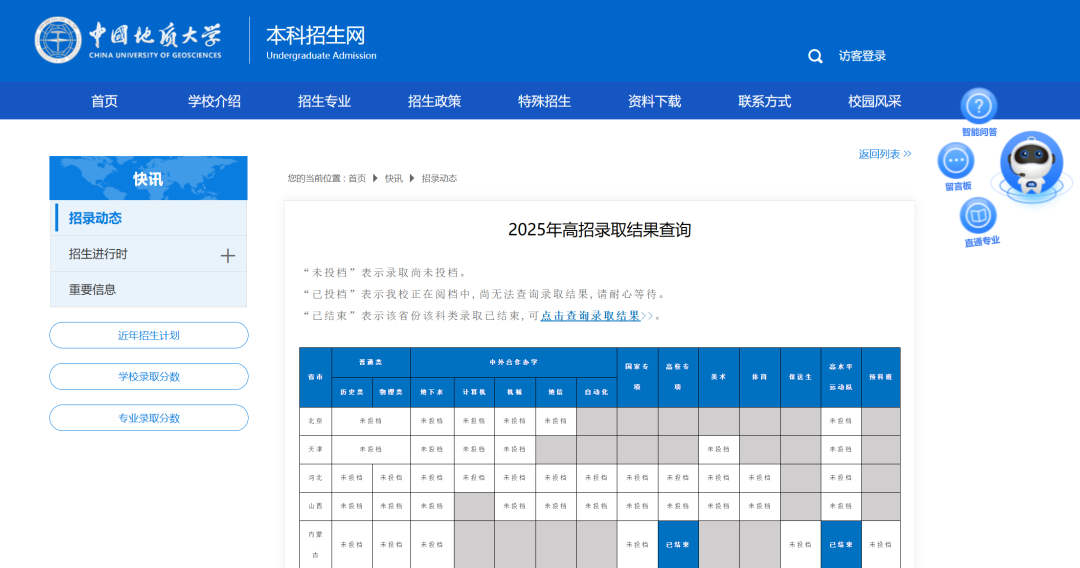This screenshot has width=1080, height=568.
Task: Click 已结束 in 内蒙古 高校专项 cell
Action: 678,545
